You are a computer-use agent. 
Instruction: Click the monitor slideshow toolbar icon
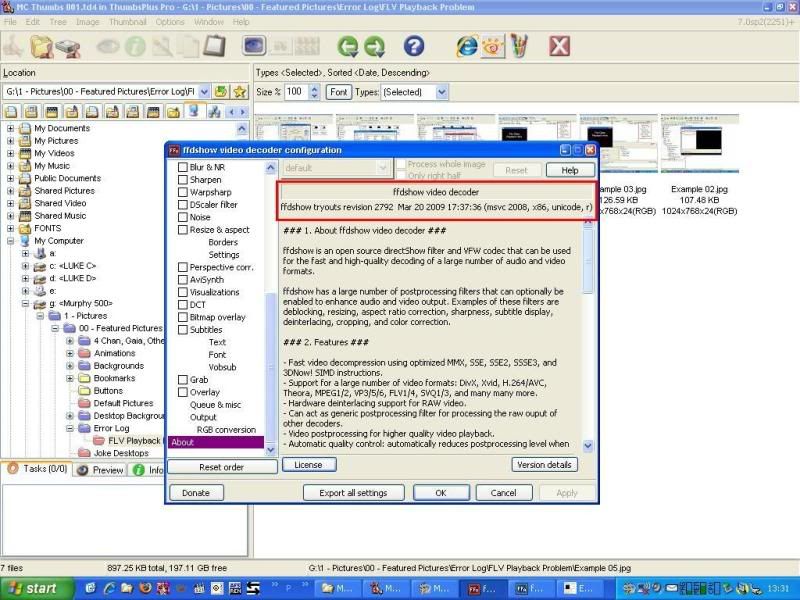(x=254, y=46)
